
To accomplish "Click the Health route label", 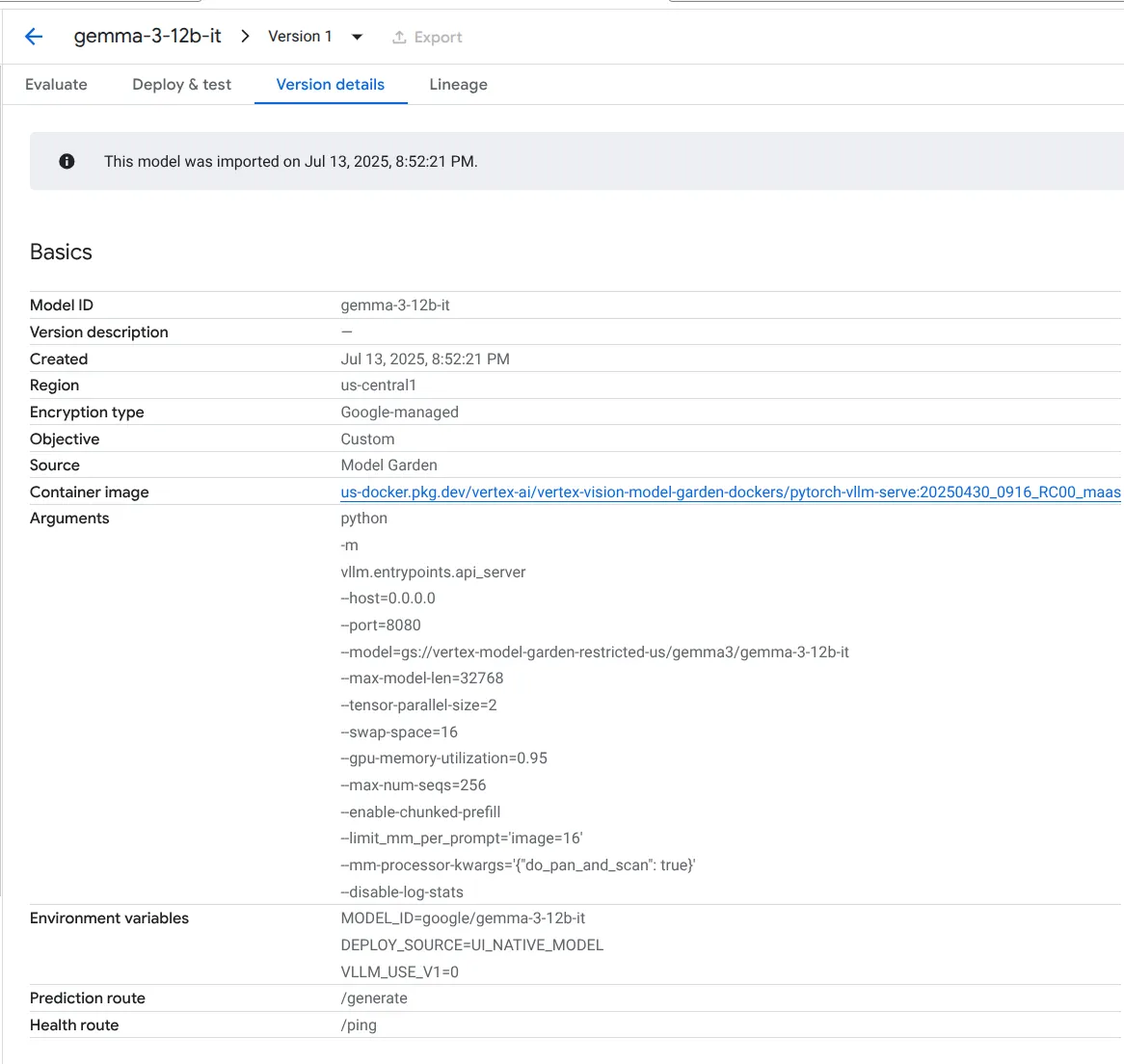I will point(74,1025).
